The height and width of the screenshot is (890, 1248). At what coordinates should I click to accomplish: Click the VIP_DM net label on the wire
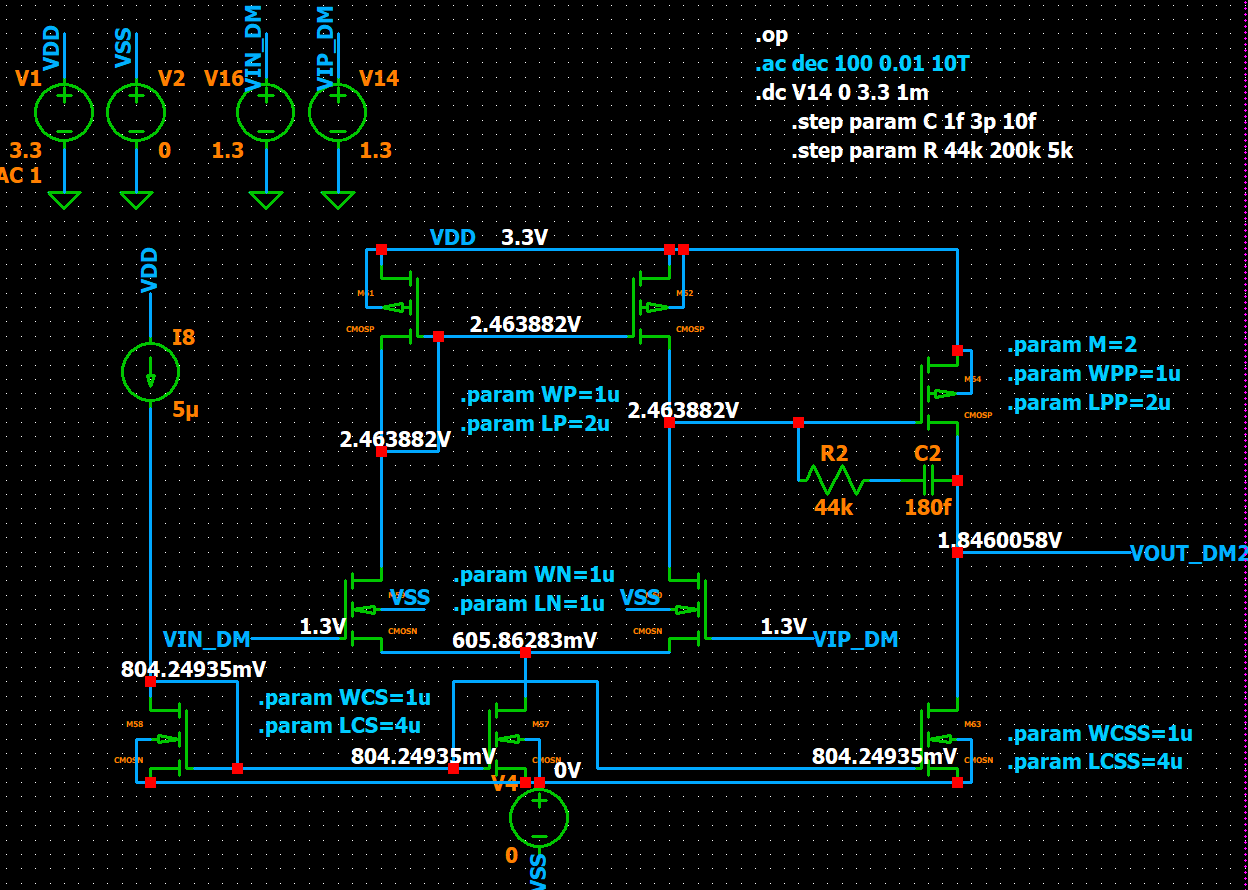(x=856, y=639)
